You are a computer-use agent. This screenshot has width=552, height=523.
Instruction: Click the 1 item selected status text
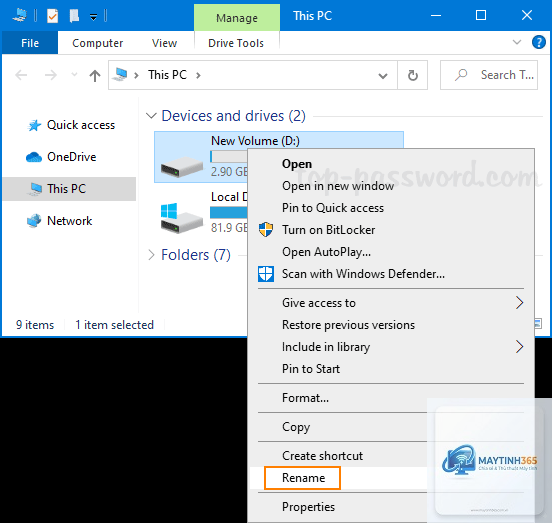(114, 325)
